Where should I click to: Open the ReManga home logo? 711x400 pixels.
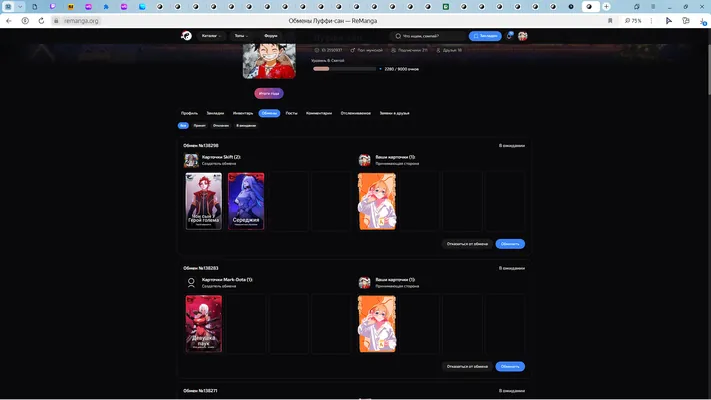point(186,36)
